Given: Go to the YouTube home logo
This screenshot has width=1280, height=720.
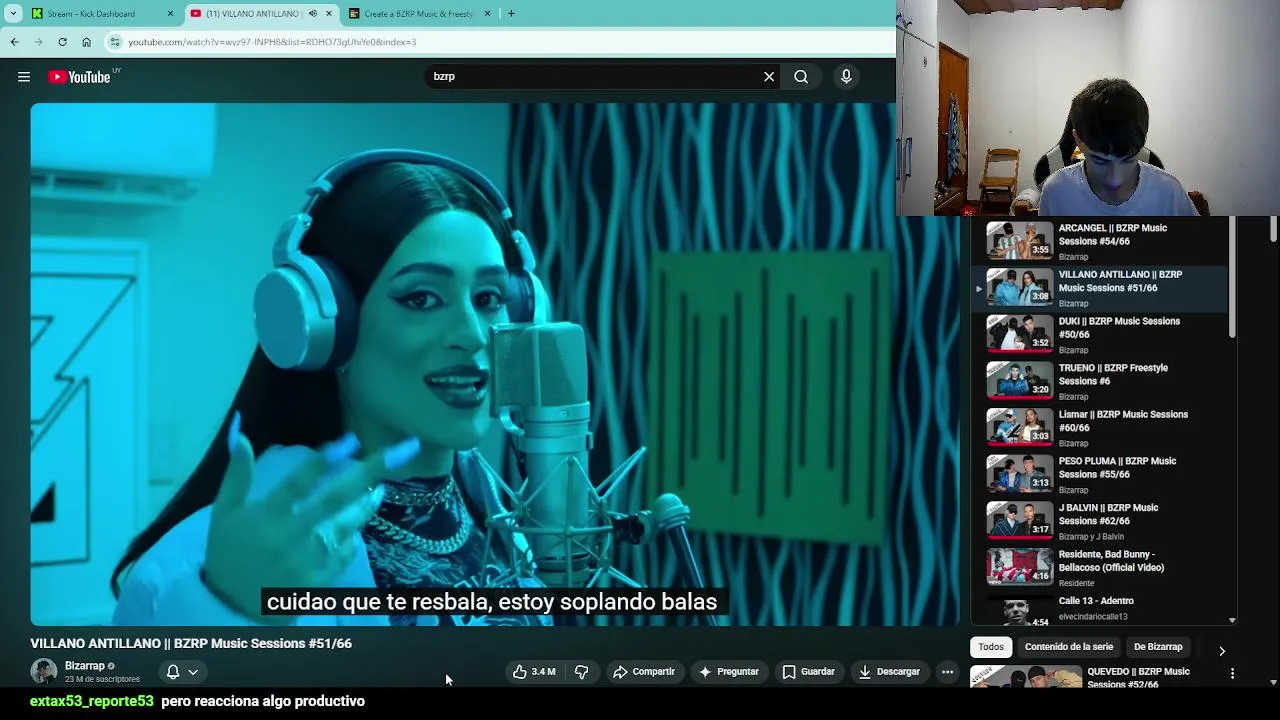Looking at the screenshot, I should 80,77.
